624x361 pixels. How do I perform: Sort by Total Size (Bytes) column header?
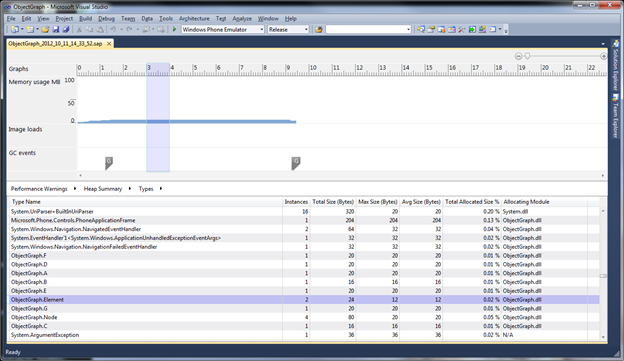(x=333, y=202)
